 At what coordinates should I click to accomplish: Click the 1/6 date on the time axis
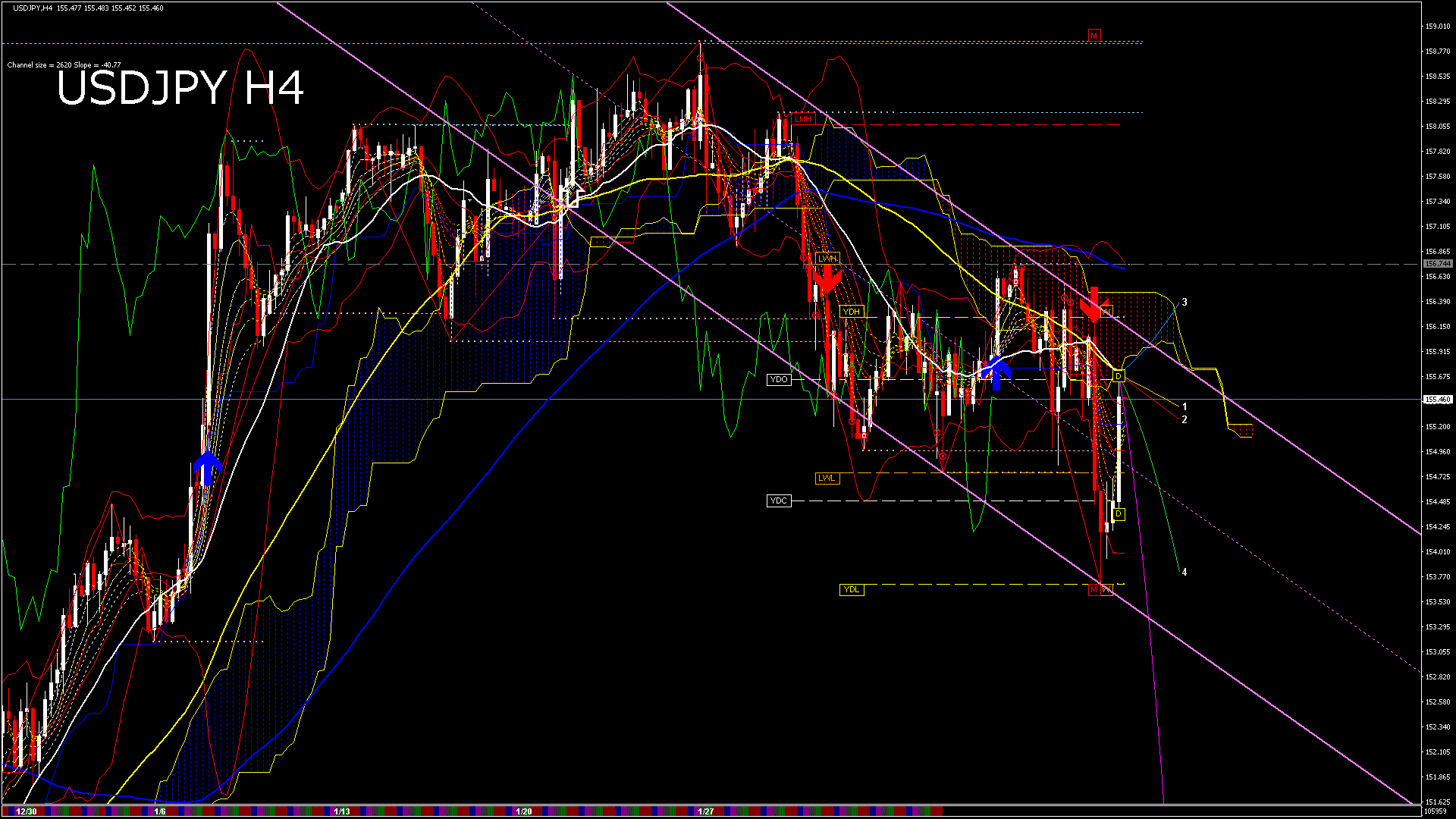160,811
